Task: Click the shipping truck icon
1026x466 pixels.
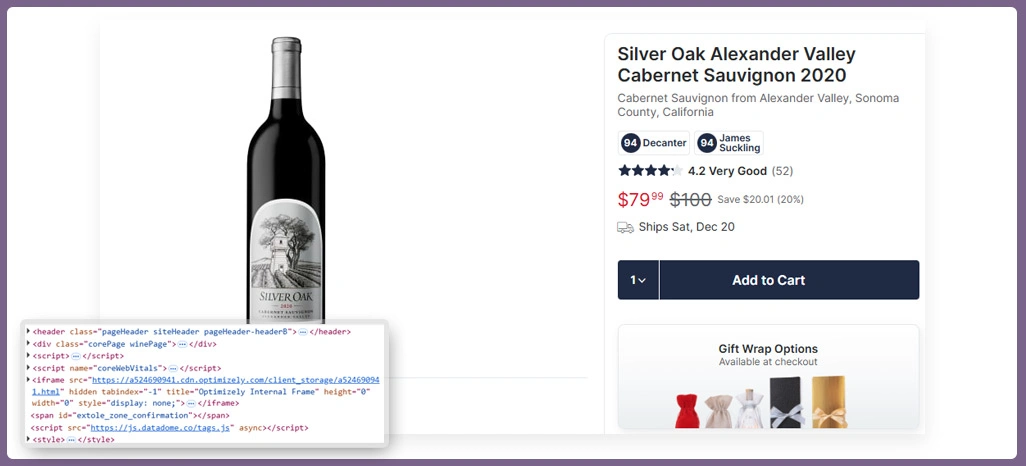Action: [625, 227]
